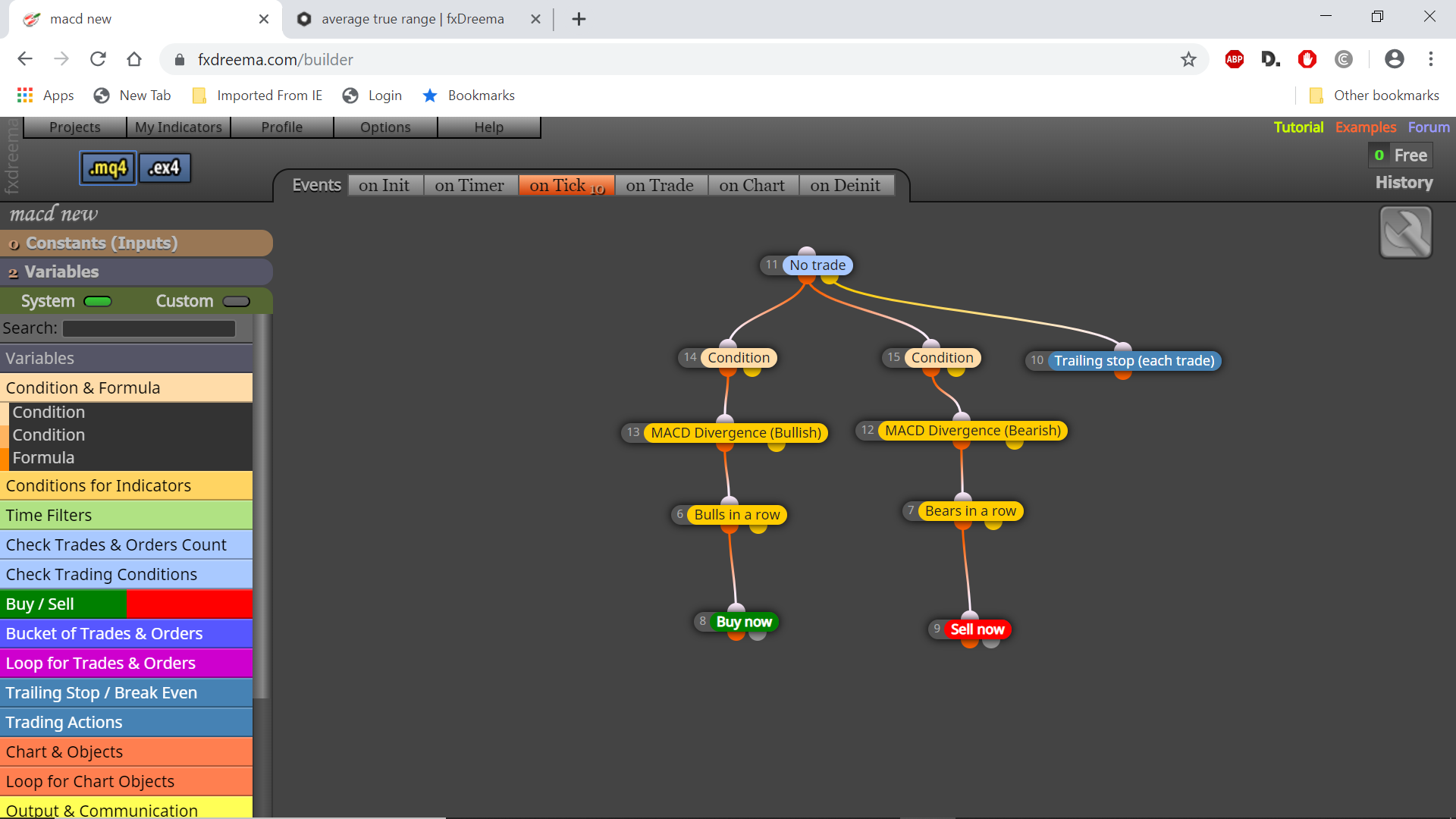
Task: Reload the fxdreema builder page
Action: coord(98,59)
